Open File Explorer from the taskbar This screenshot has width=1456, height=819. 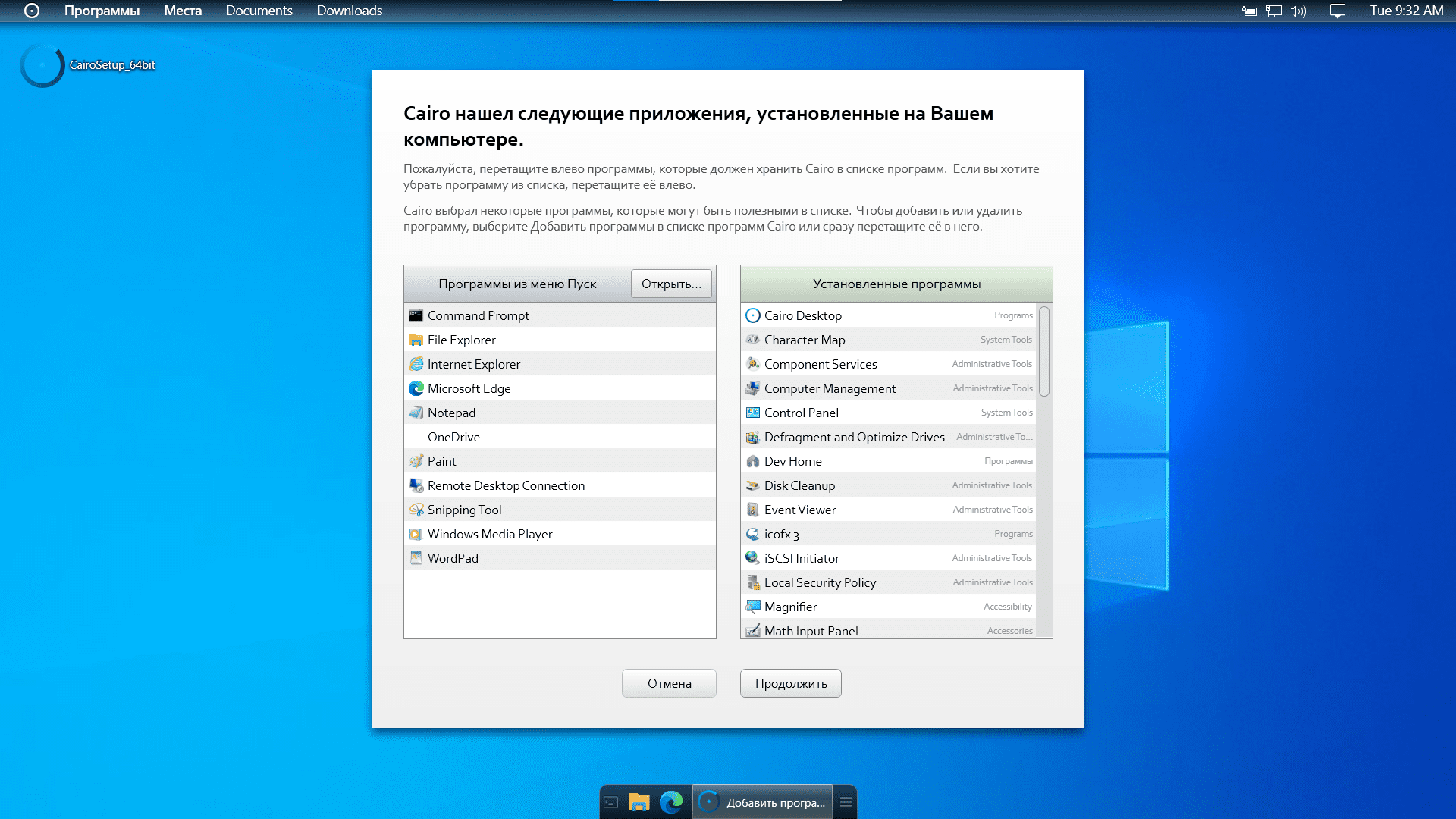click(x=639, y=802)
